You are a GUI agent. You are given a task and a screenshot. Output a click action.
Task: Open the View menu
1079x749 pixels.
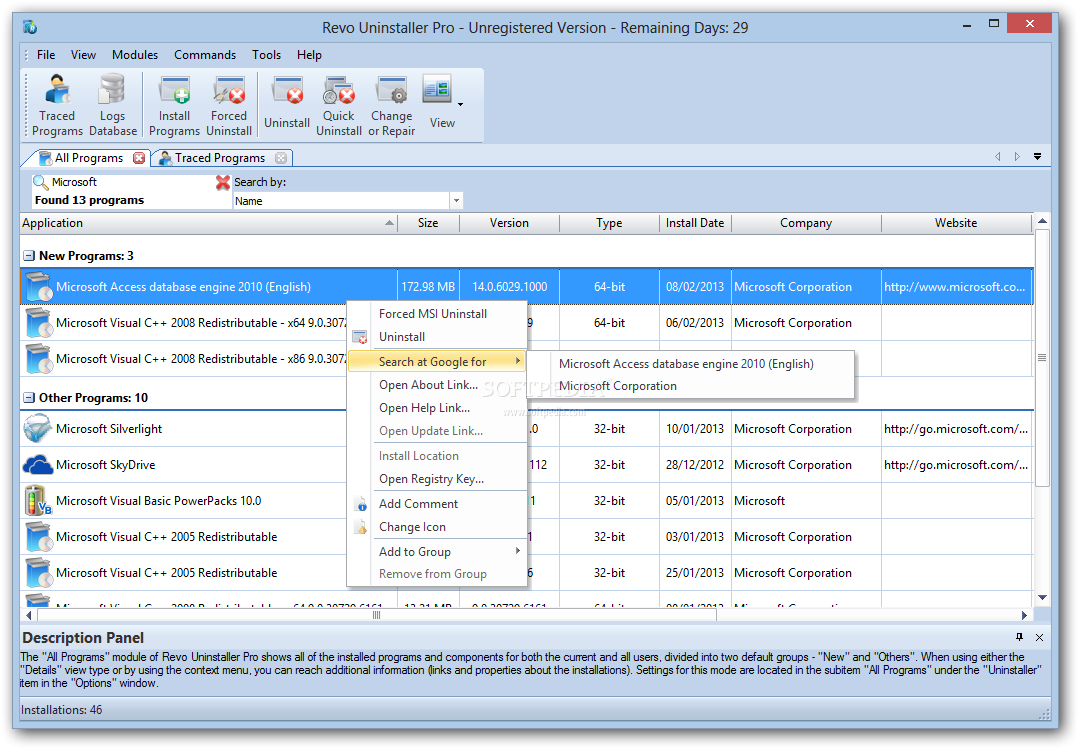83,54
